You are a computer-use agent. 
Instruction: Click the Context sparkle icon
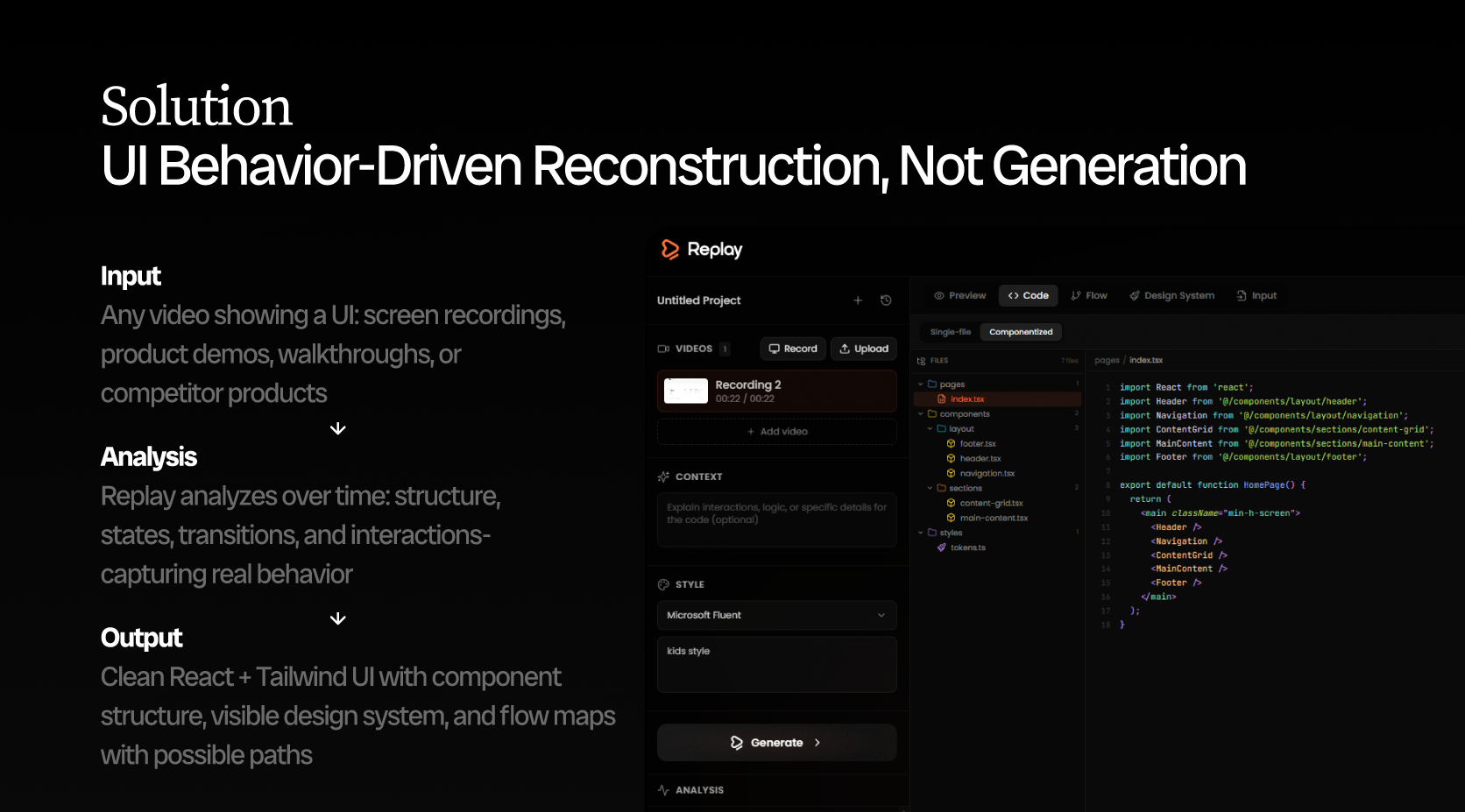pos(662,476)
